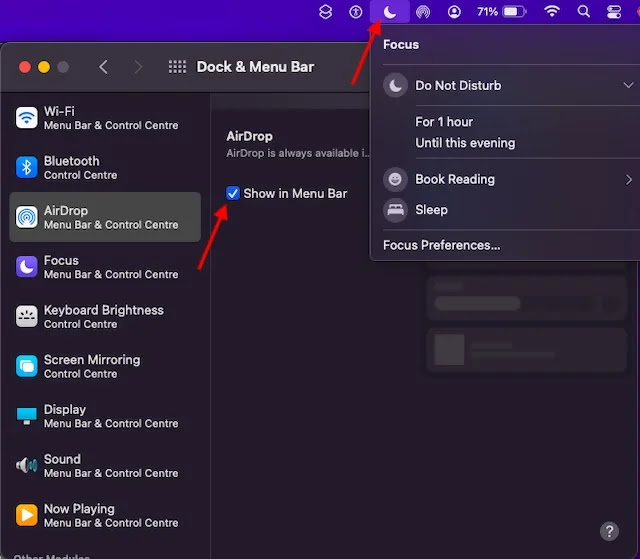Go forward with the right chevron

click(138, 67)
